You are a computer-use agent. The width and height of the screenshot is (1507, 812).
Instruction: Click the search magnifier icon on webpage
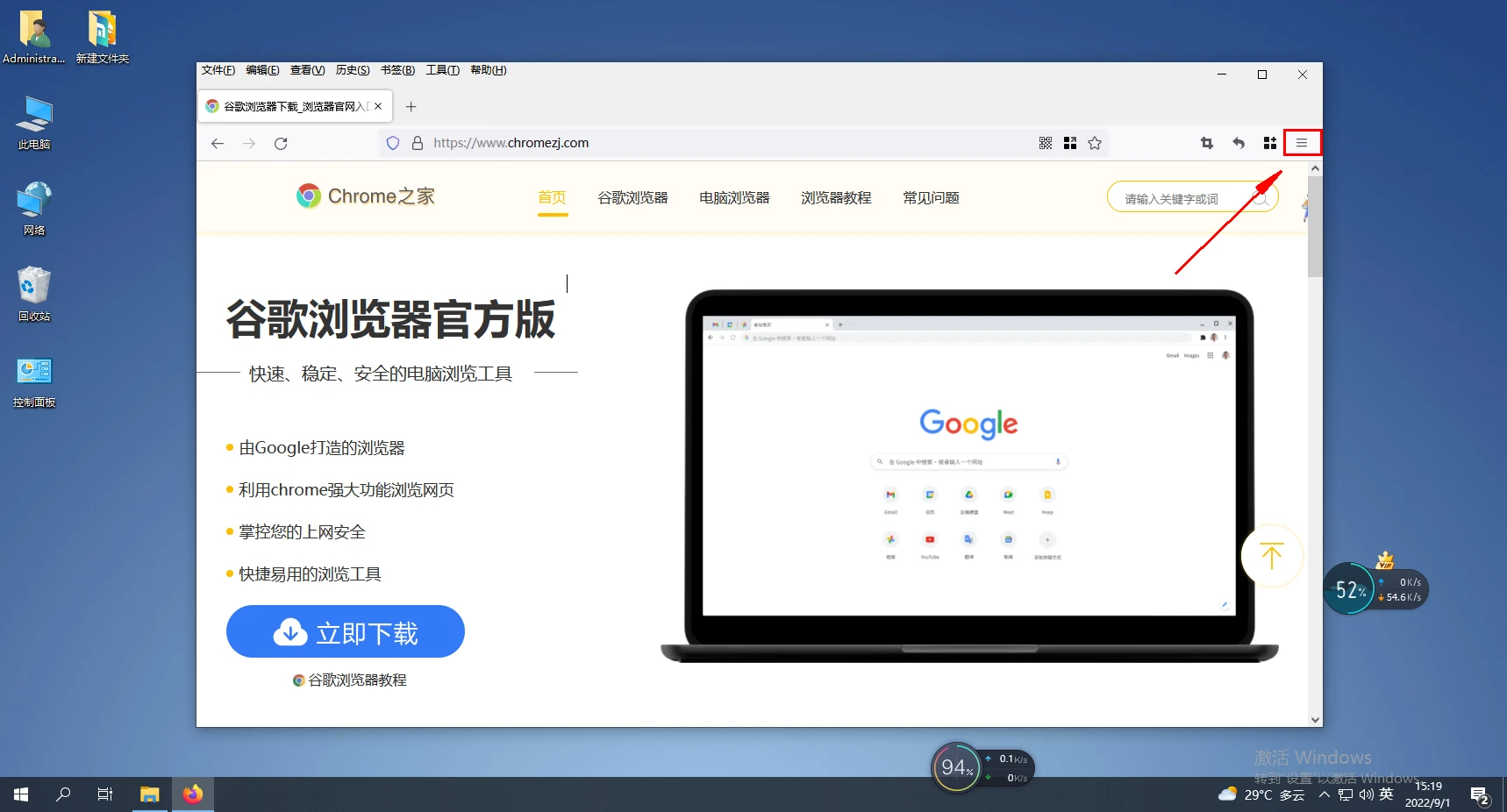(1261, 198)
